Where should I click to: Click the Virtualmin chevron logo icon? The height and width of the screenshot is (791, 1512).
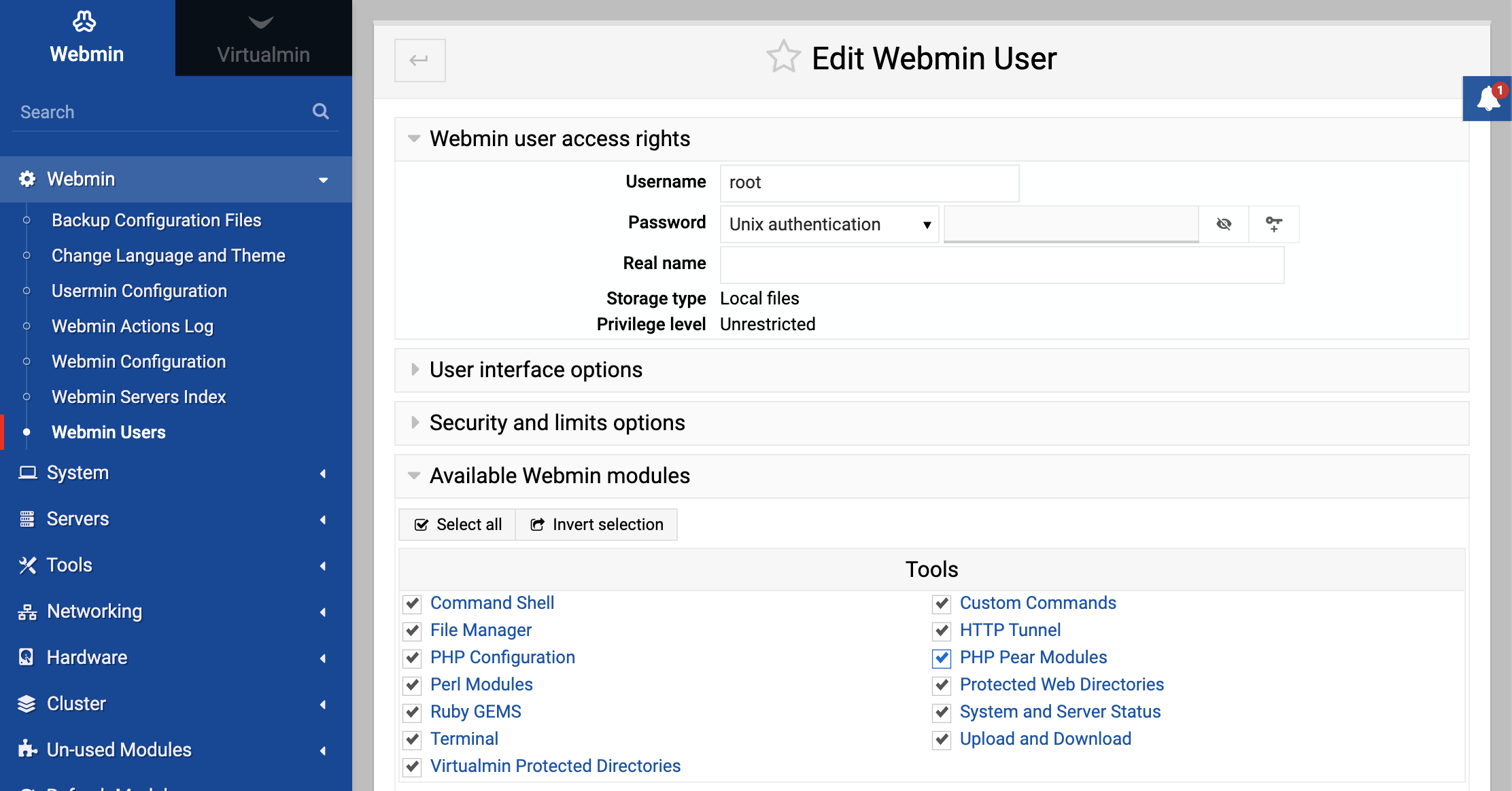261,23
